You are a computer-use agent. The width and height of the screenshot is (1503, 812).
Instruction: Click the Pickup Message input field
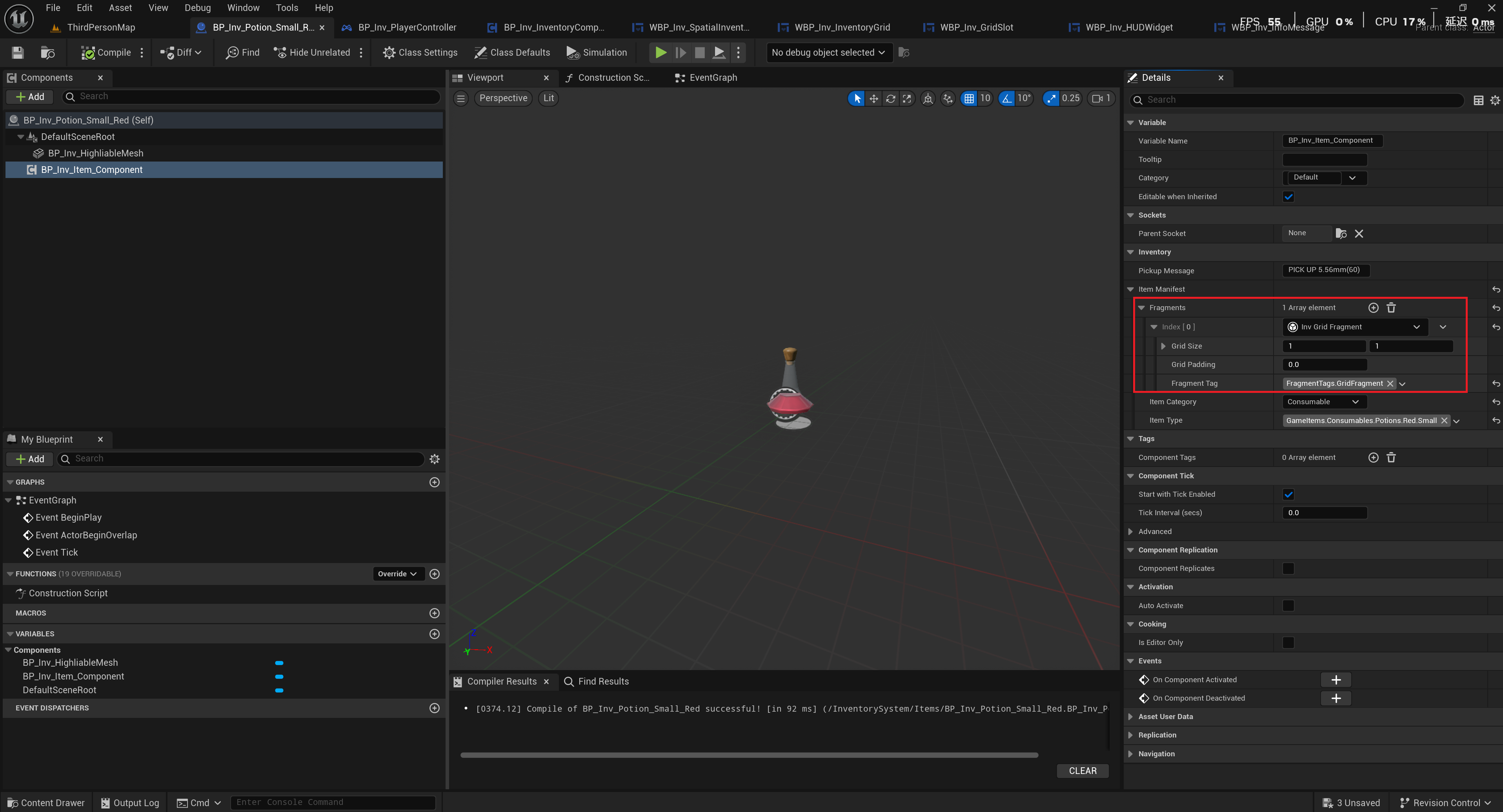(1325, 270)
